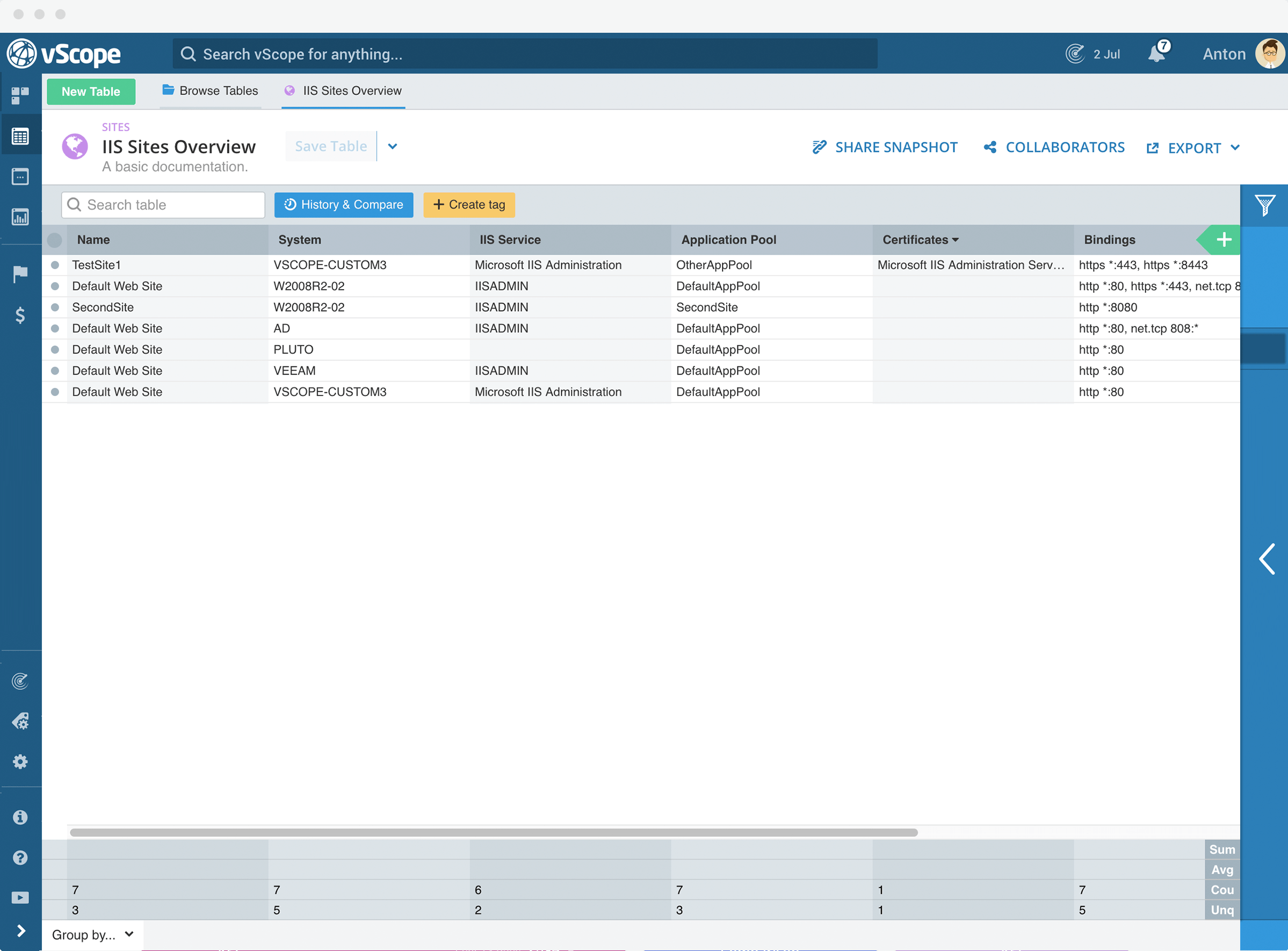The width and height of the screenshot is (1288, 951).
Task: Open the Certificates column dropdown arrow
Action: pos(956,240)
